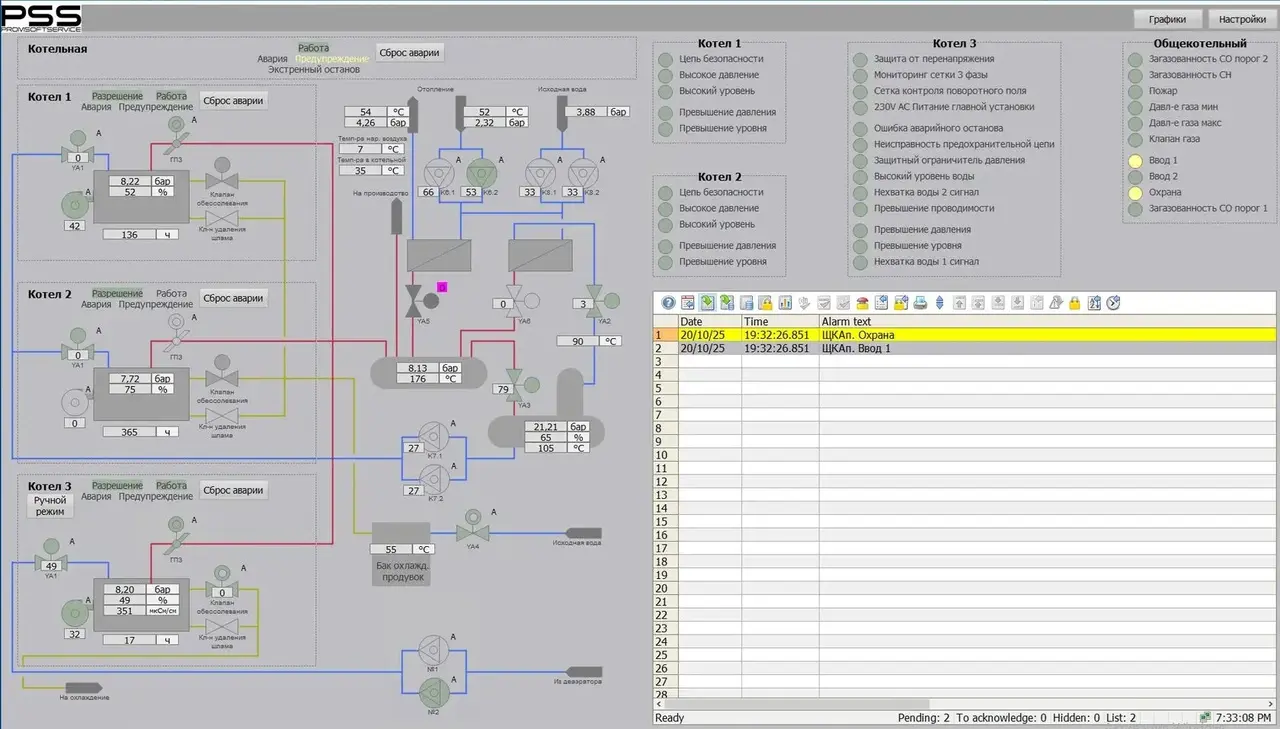Open the Sort dialog icon
The width and height of the screenshot is (1280, 729).
pyautogui.click(x=1094, y=303)
